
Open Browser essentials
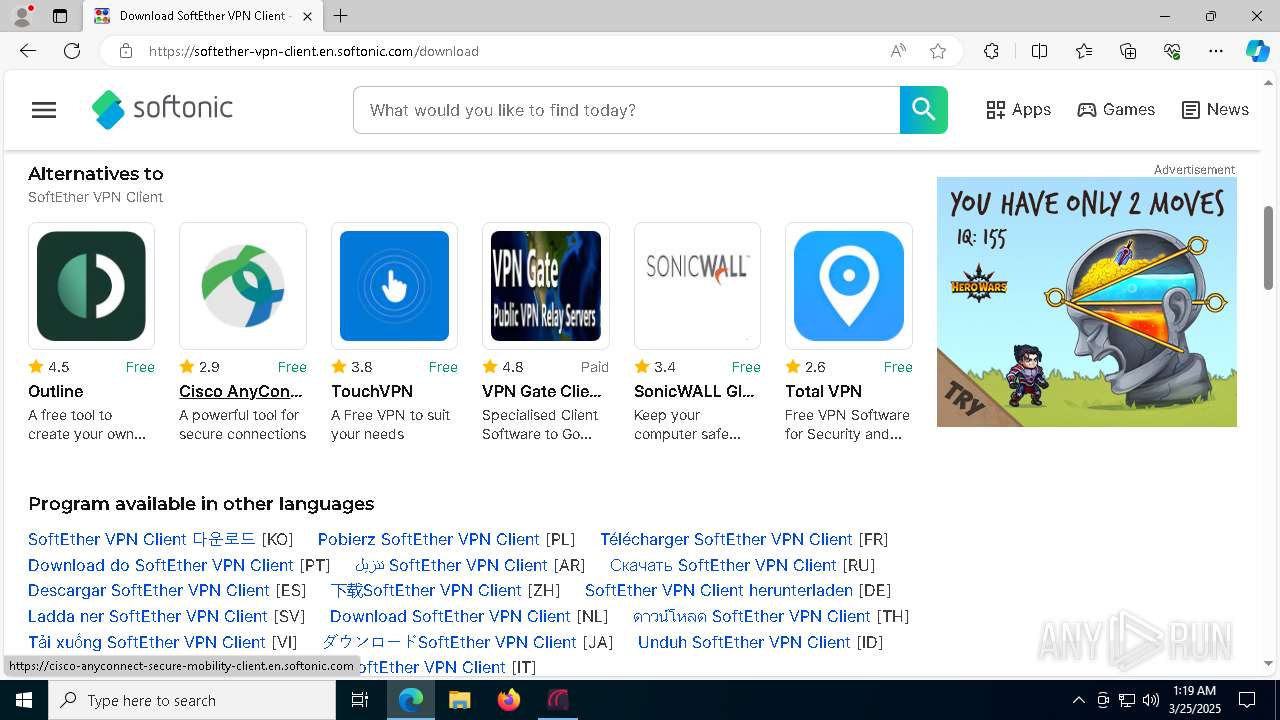click(1172, 51)
